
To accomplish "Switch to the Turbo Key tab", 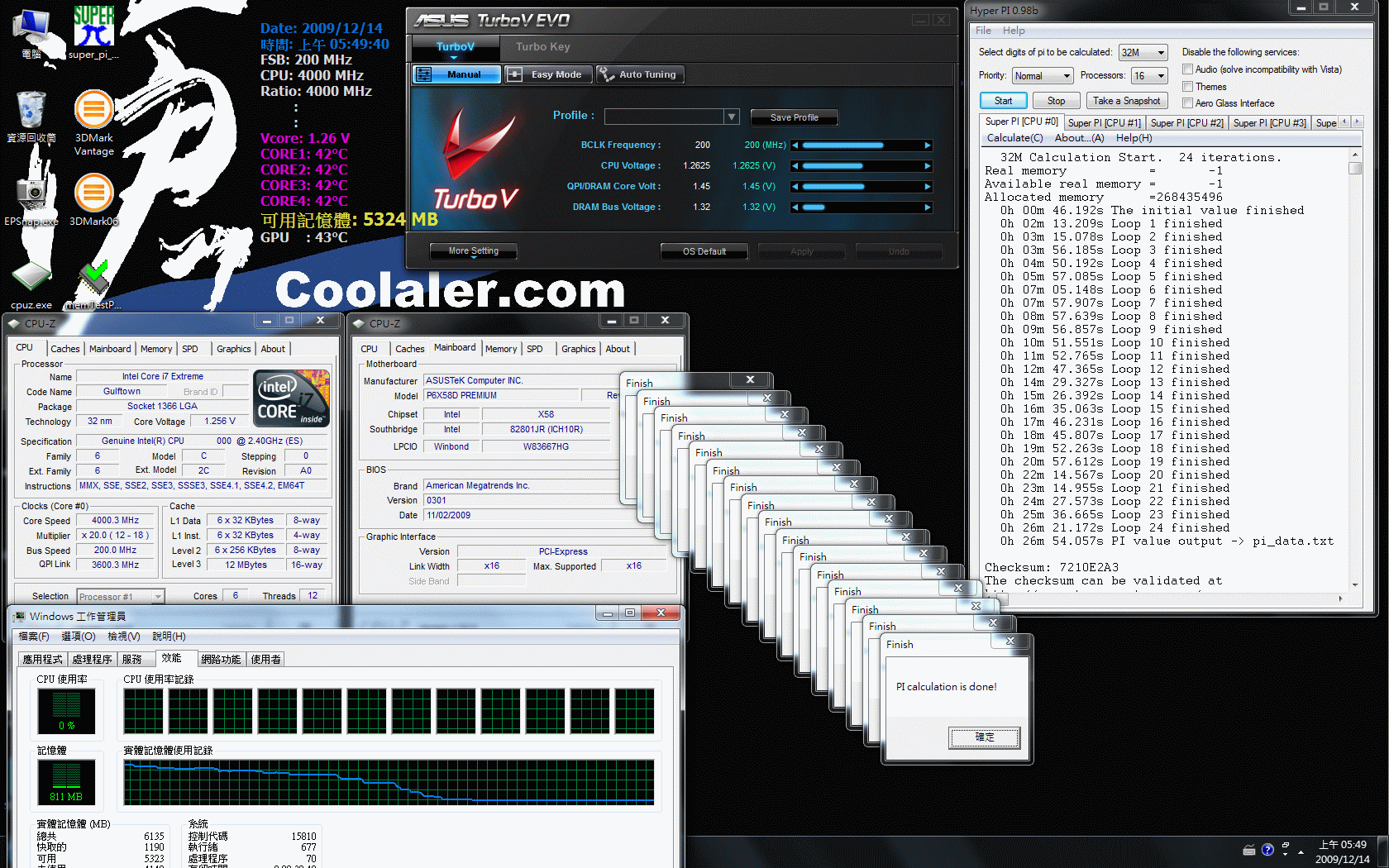I will tap(543, 47).
